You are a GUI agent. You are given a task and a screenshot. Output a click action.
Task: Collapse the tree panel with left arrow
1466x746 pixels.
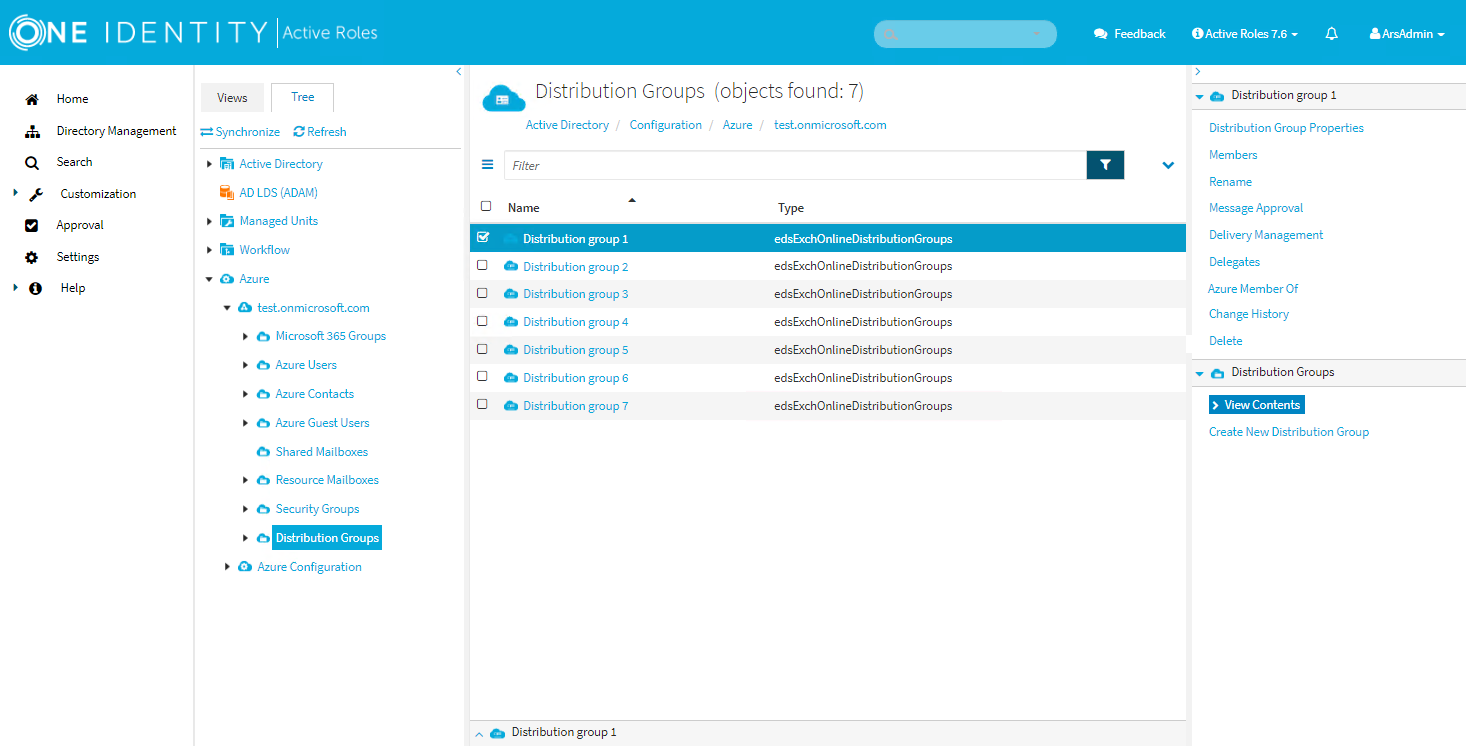pyautogui.click(x=459, y=71)
